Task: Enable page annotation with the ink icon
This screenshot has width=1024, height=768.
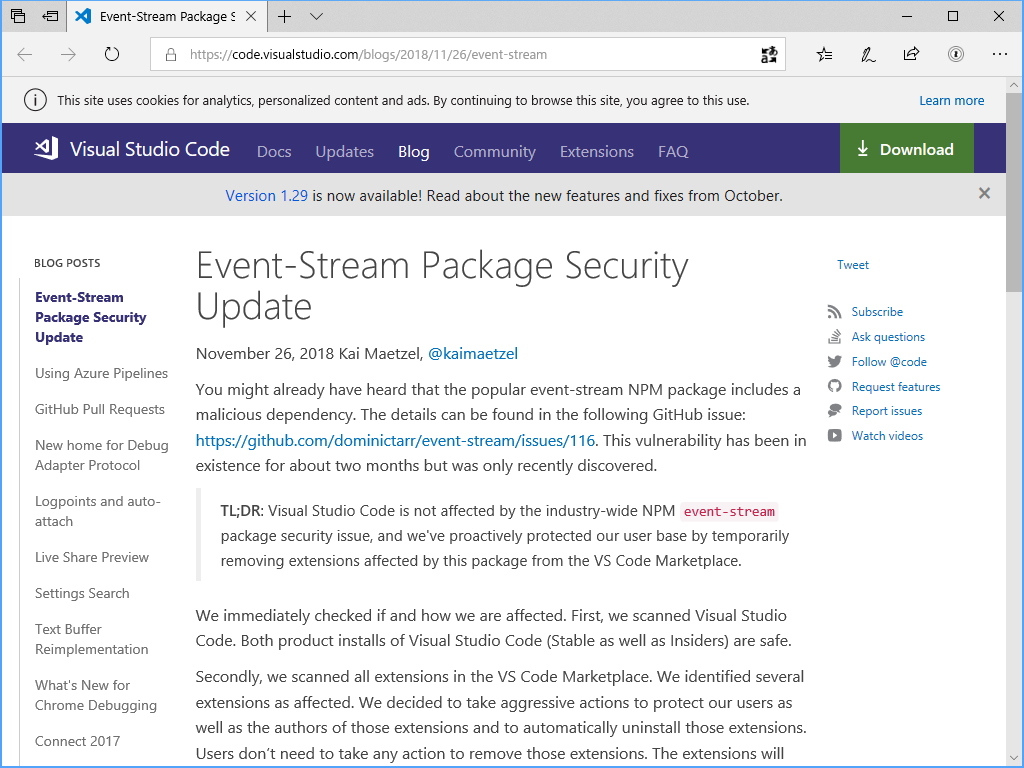Action: [x=867, y=54]
